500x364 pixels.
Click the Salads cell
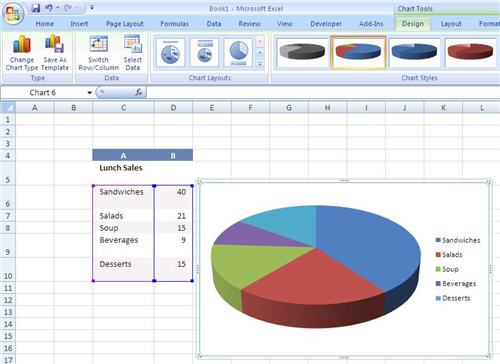(x=123, y=216)
